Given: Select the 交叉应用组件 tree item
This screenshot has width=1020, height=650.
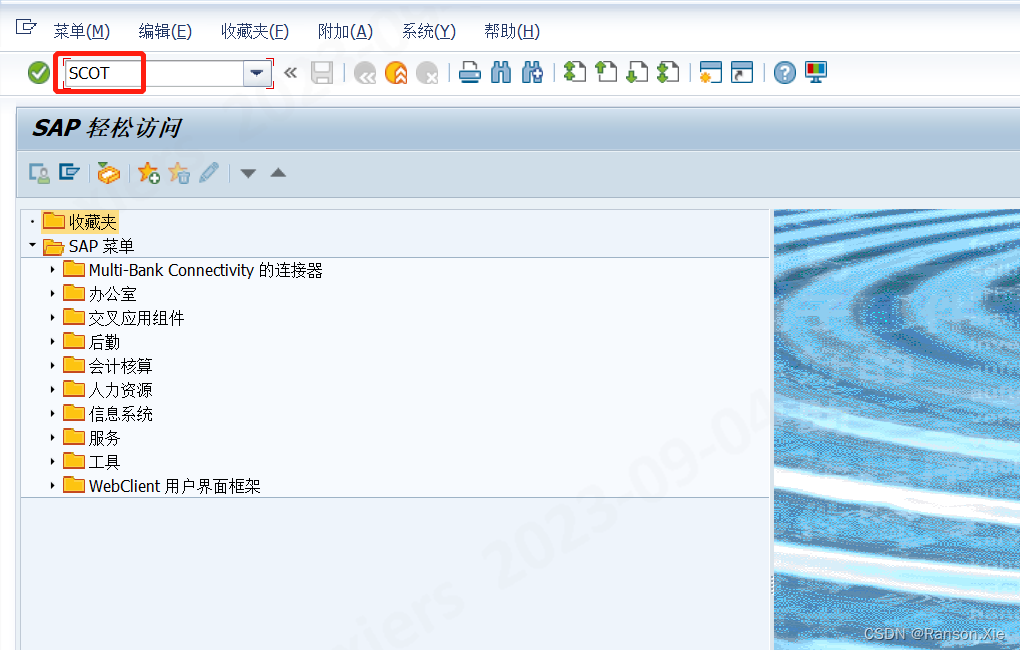Looking at the screenshot, I should tap(137, 318).
